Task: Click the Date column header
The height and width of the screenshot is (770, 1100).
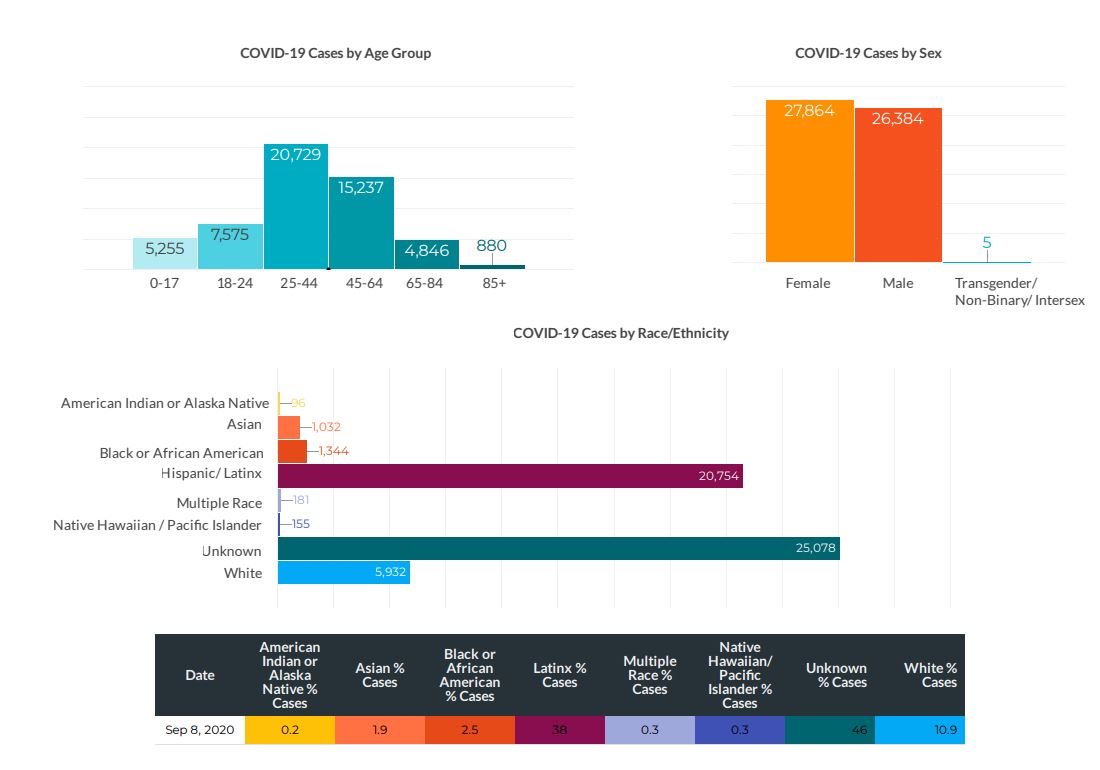Action: pyautogui.click(x=200, y=675)
